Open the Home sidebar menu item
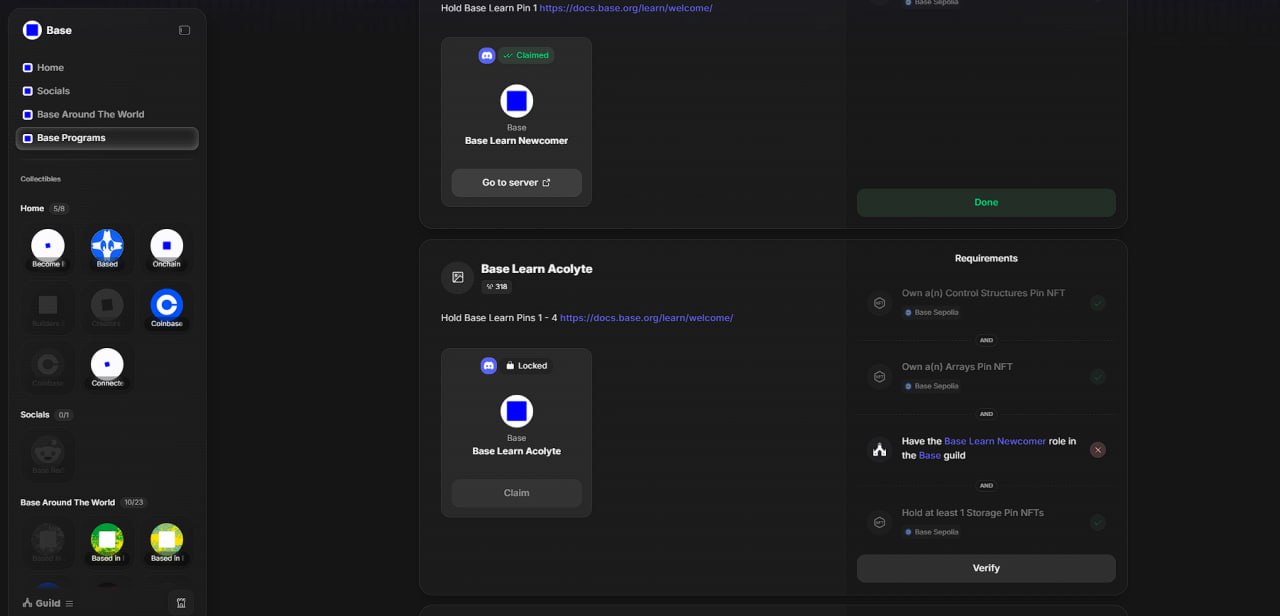The image size is (1280, 616). (x=50, y=68)
